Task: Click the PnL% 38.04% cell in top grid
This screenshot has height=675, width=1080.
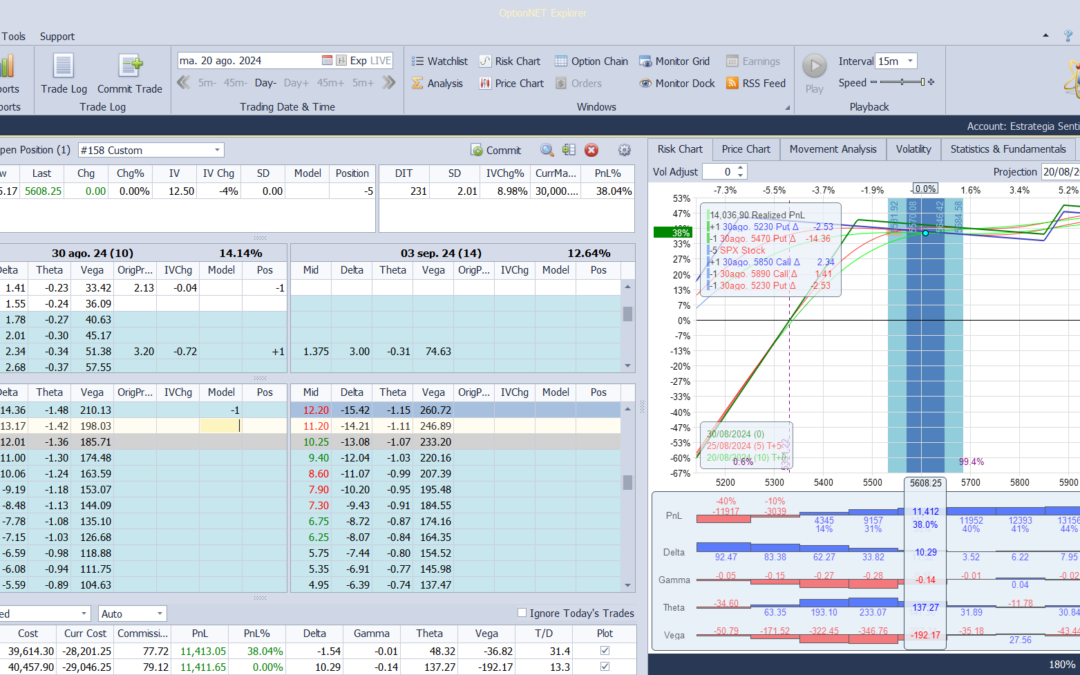Action: tap(608, 191)
